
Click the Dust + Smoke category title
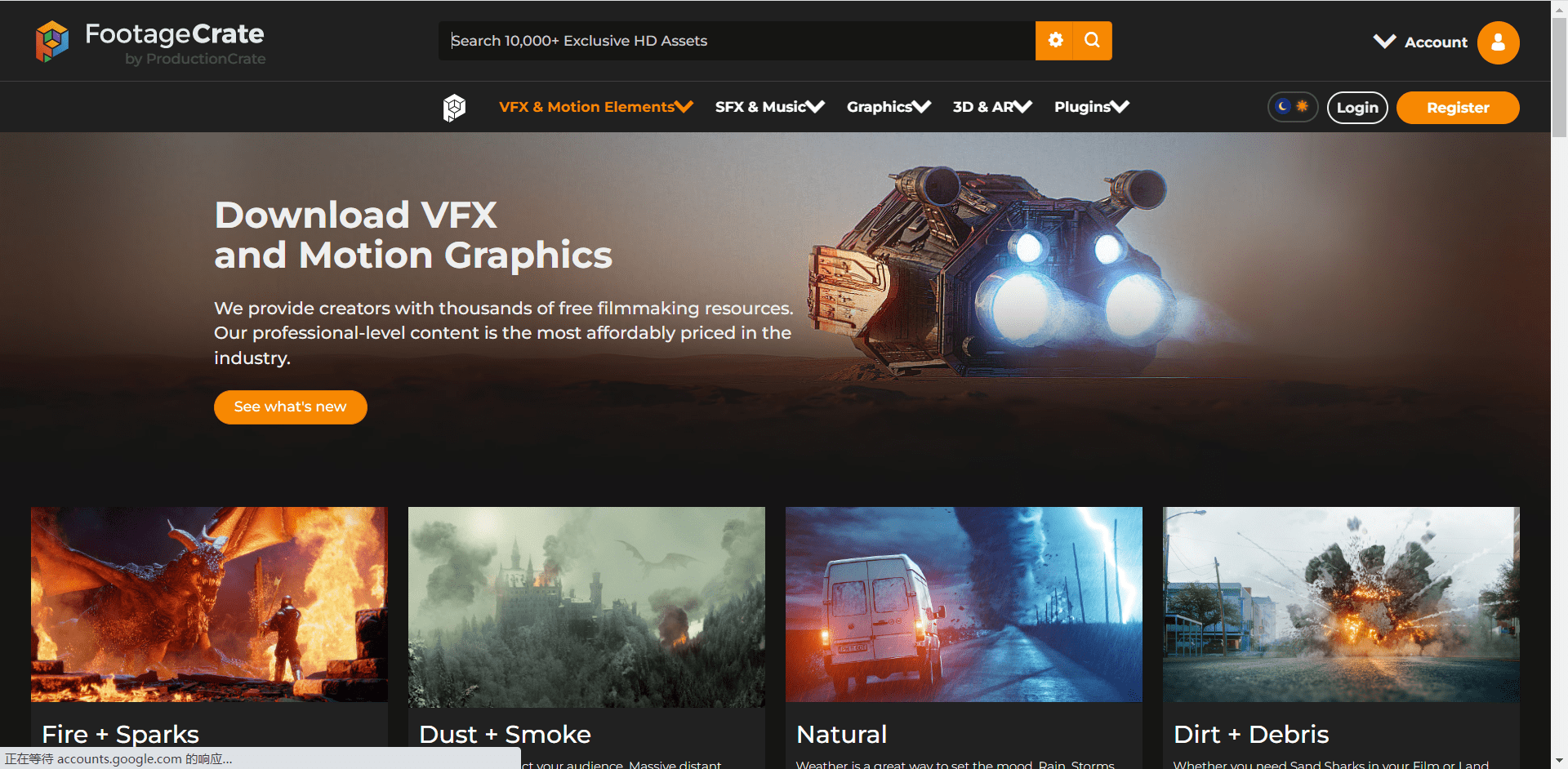click(505, 735)
